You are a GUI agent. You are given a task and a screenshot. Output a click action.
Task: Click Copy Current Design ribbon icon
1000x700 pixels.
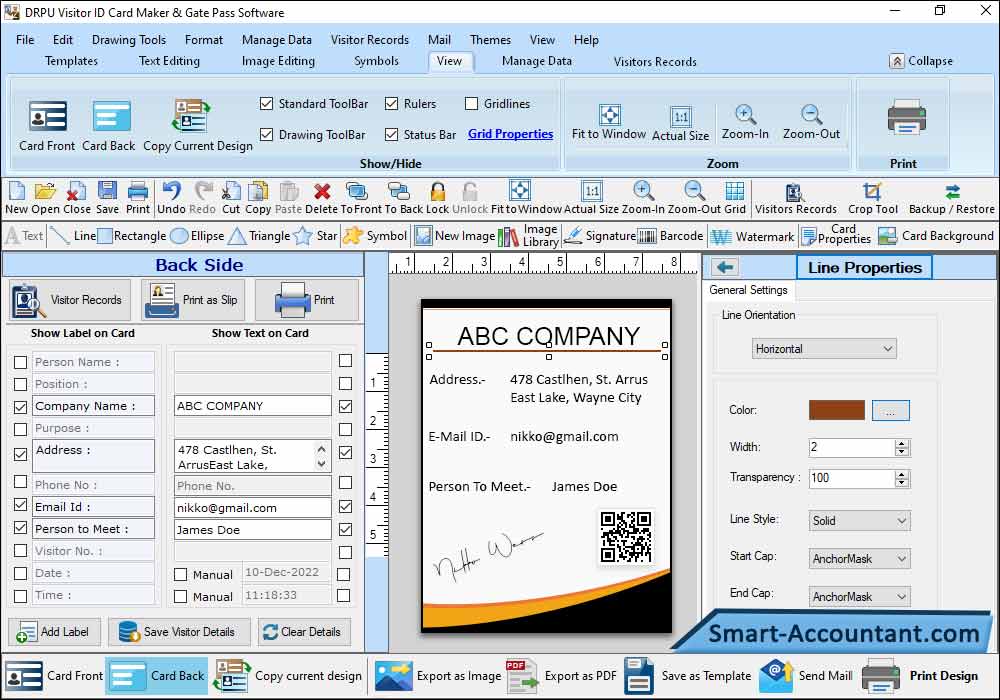(191, 116)
